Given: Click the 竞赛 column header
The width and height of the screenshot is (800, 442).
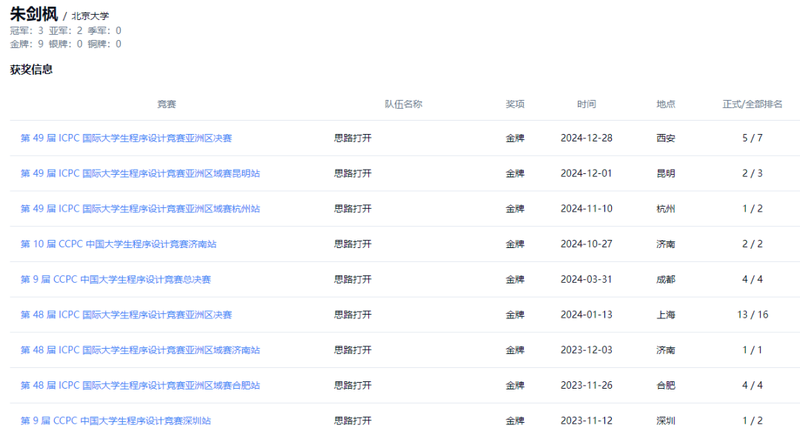Looking at the screenshot, I should click(166, 104).
